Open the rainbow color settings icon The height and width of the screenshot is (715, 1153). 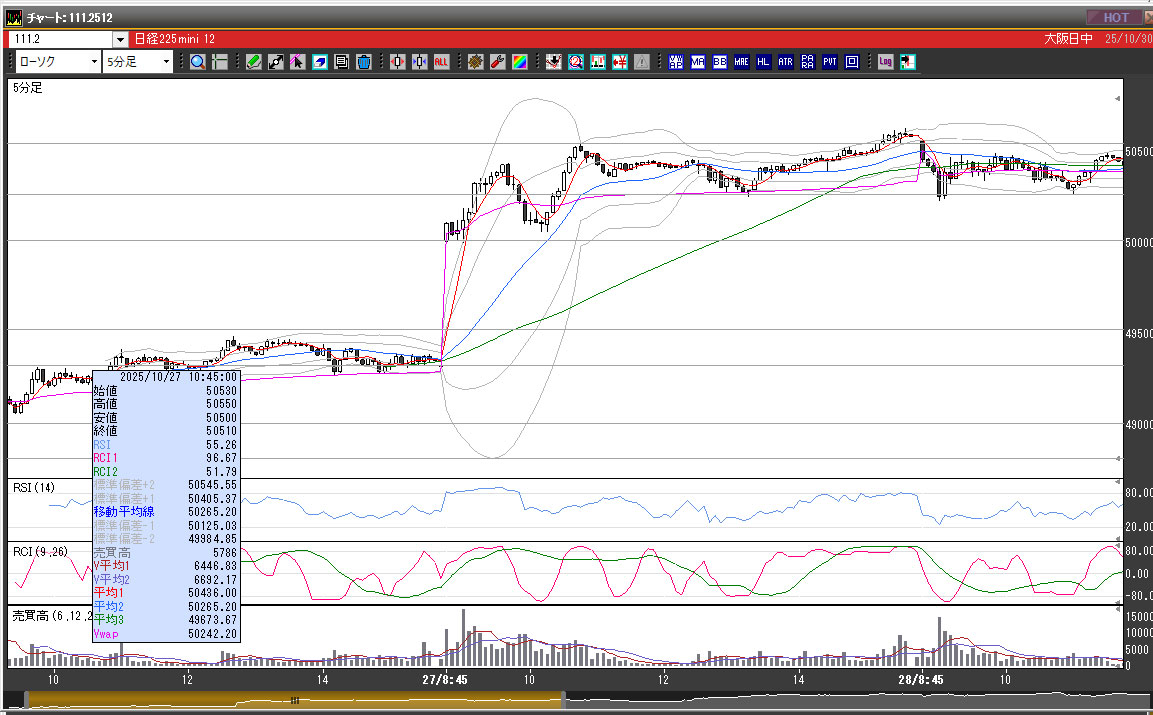click(x=519, y=62)
